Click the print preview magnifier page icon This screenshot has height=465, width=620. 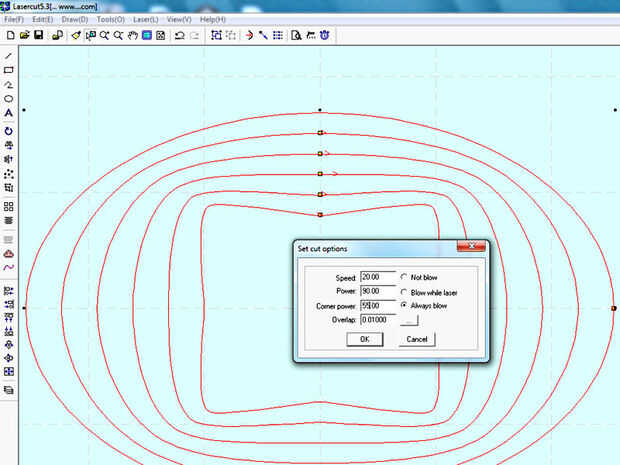click(x=296, y=36)
